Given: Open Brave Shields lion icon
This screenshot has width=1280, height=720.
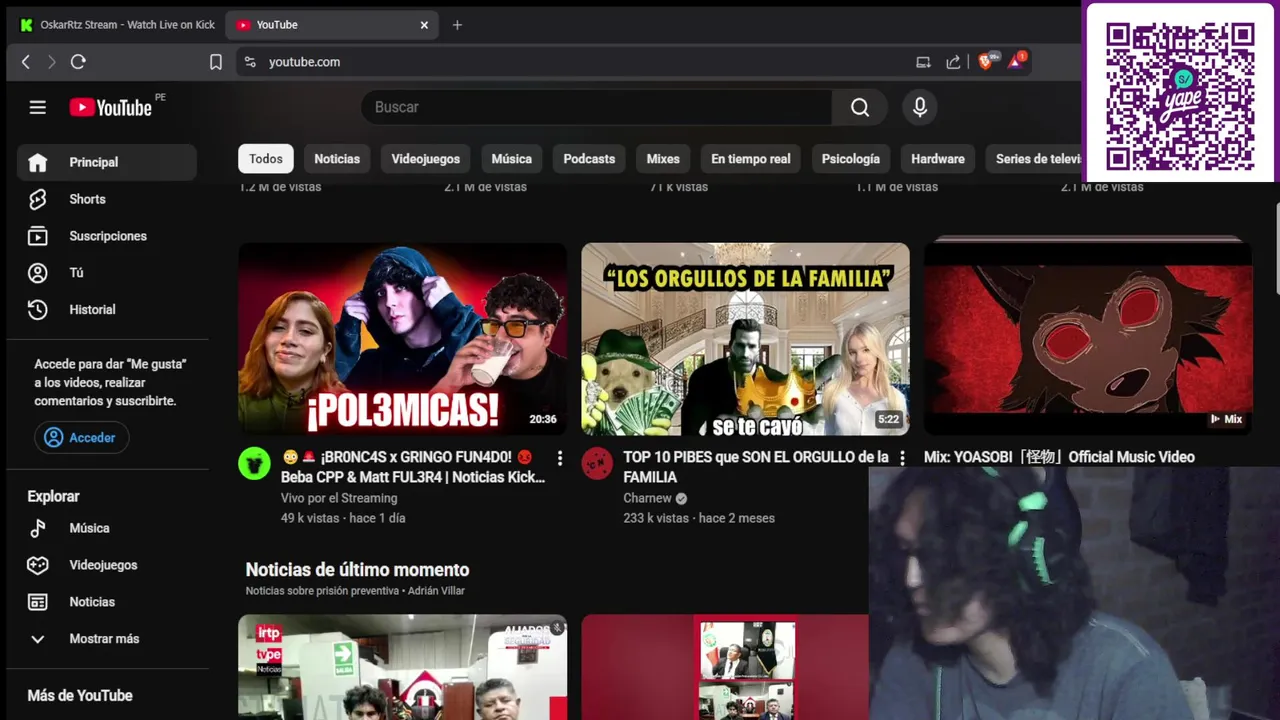Looking at the screenshot, I should tap(986, 61).
